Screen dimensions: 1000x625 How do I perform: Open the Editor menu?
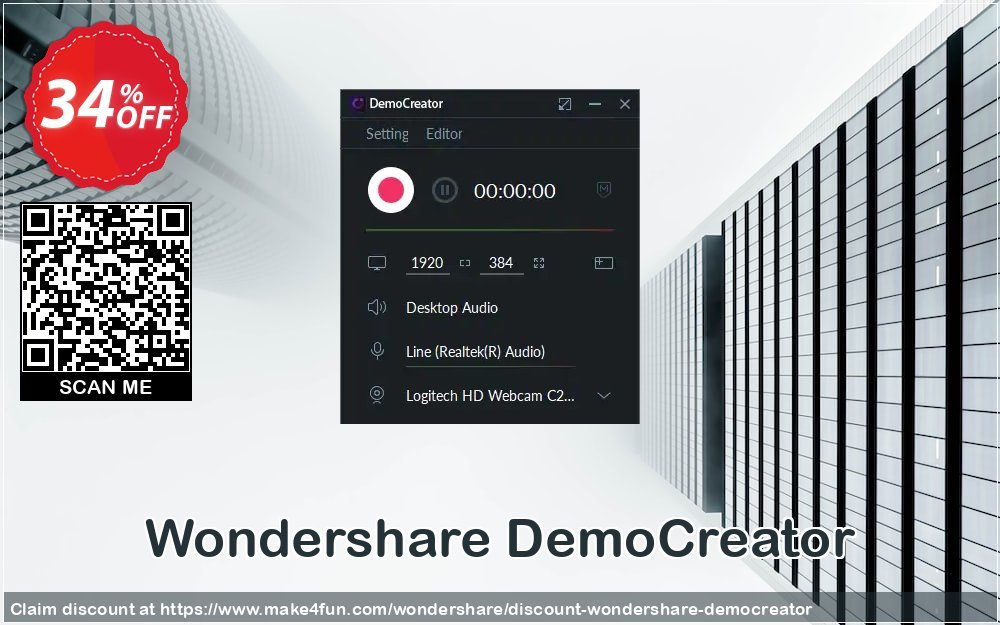[444, 134]
